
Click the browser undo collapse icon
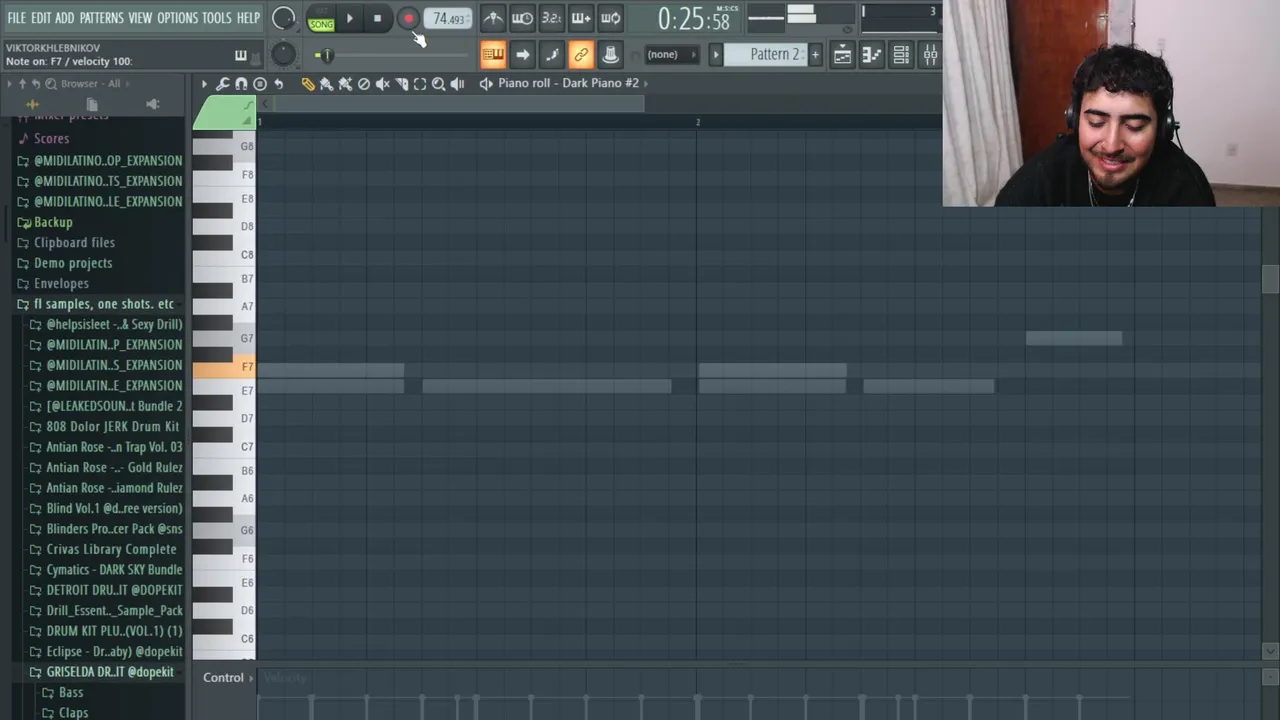coord(37,84)
